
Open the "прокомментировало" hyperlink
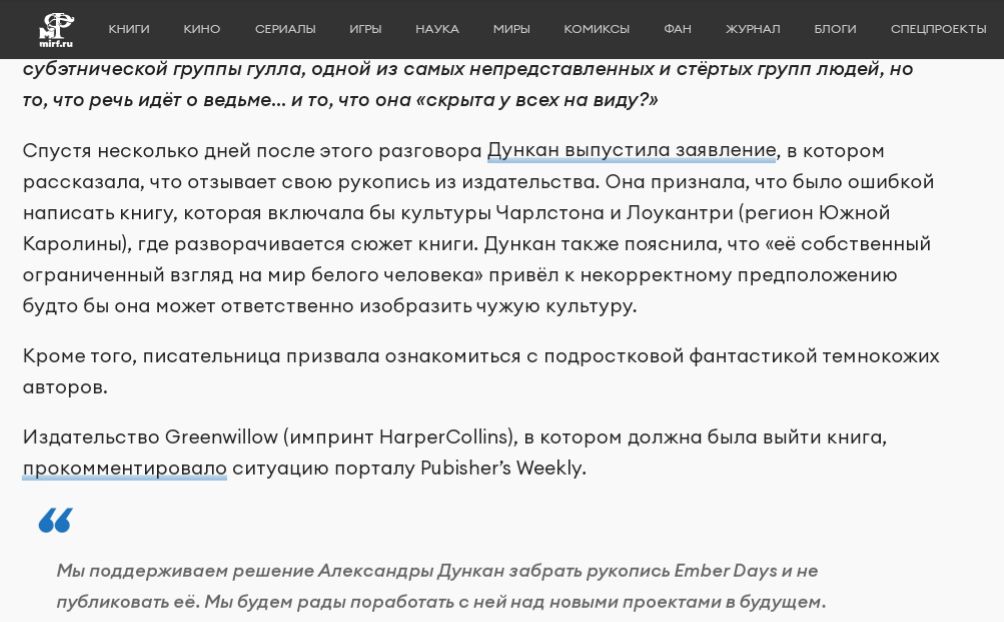click(125, 468)
